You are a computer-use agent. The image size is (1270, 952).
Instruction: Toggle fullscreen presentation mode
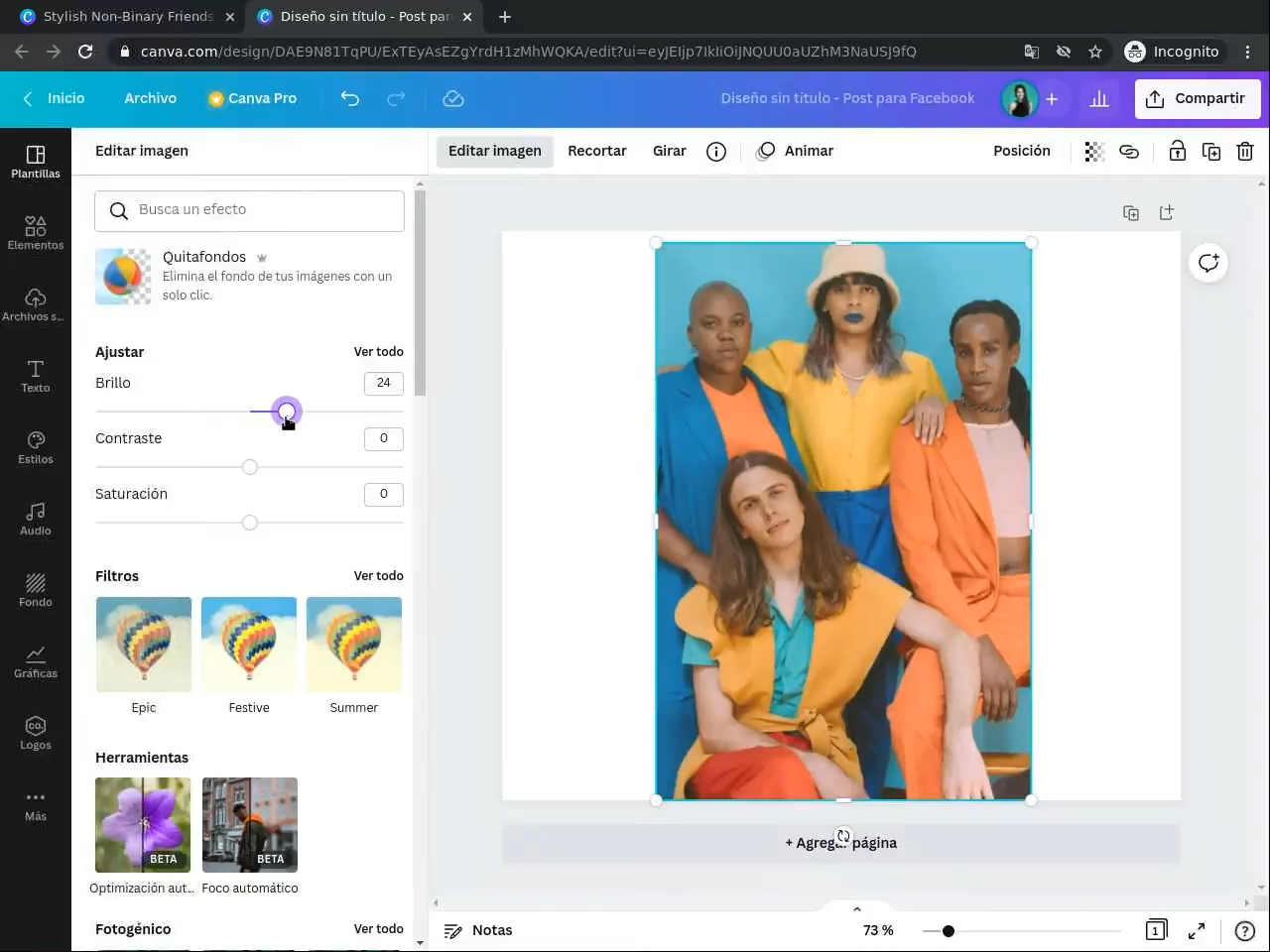(1197, 930)
